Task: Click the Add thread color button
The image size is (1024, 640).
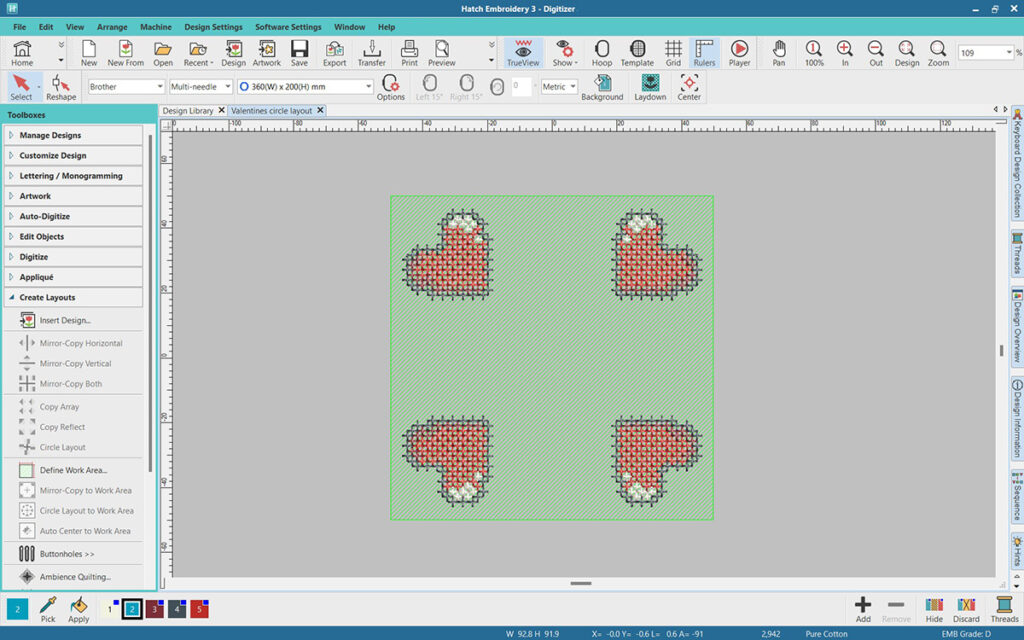Action: pos(863,609)
